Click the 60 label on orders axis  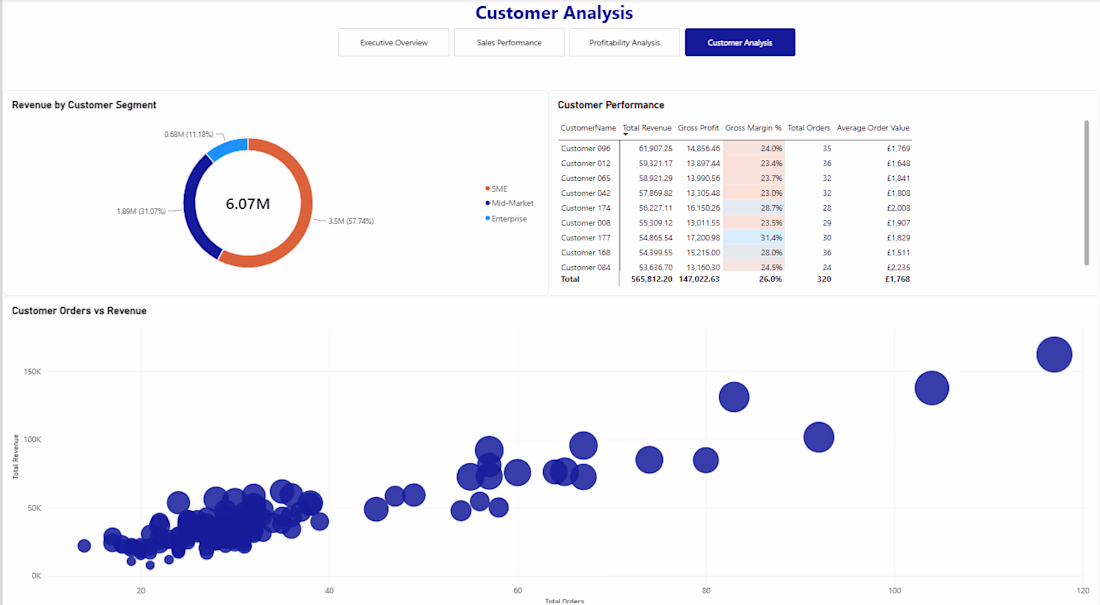tap(518, 590)
